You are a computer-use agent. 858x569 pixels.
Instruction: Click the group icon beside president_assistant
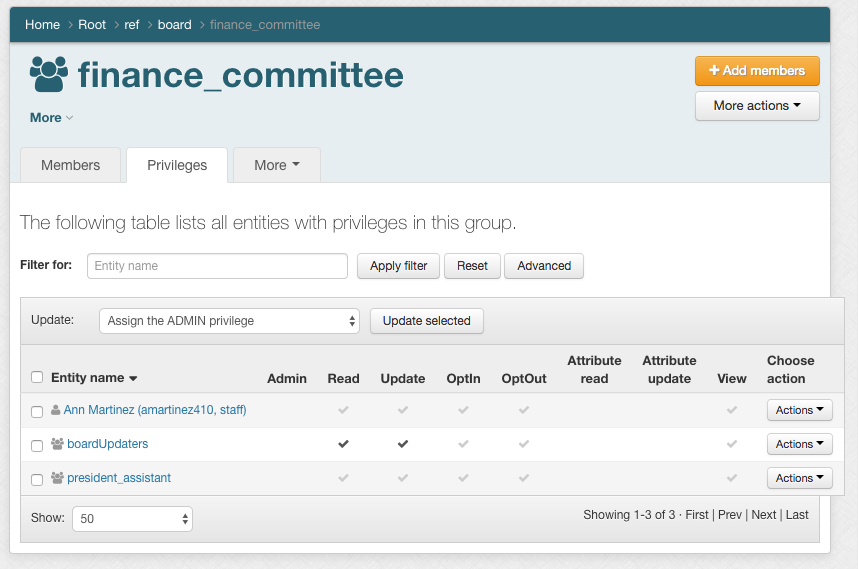pos(57,478)
